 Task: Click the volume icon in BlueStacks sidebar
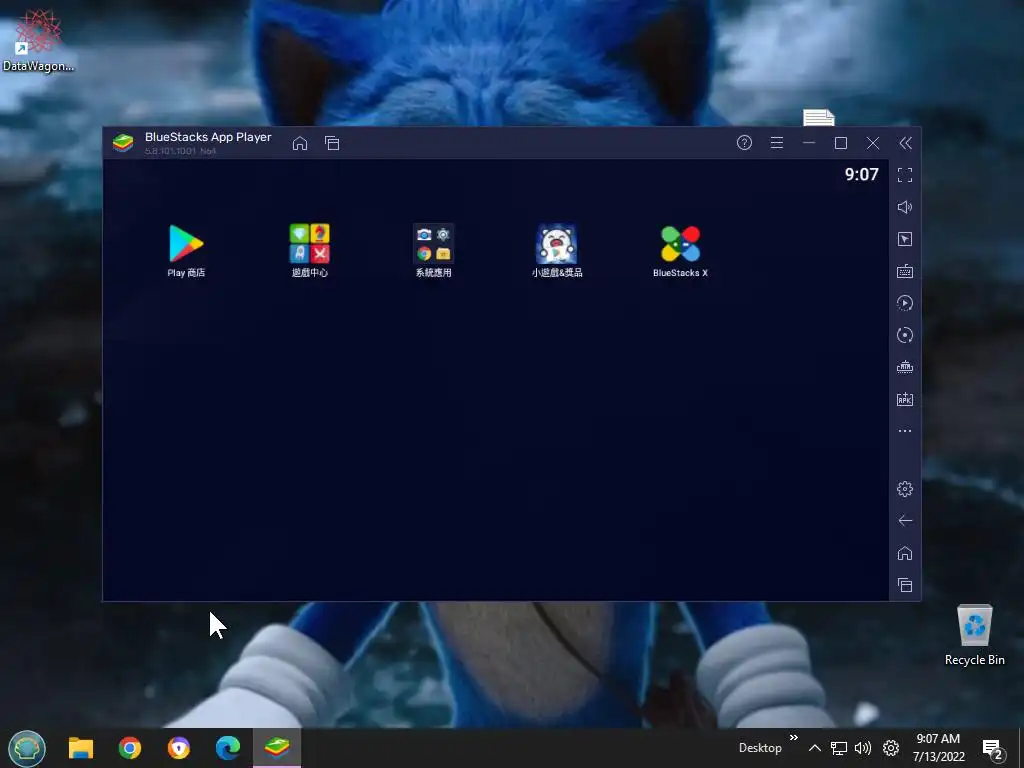tap(904, 207)
